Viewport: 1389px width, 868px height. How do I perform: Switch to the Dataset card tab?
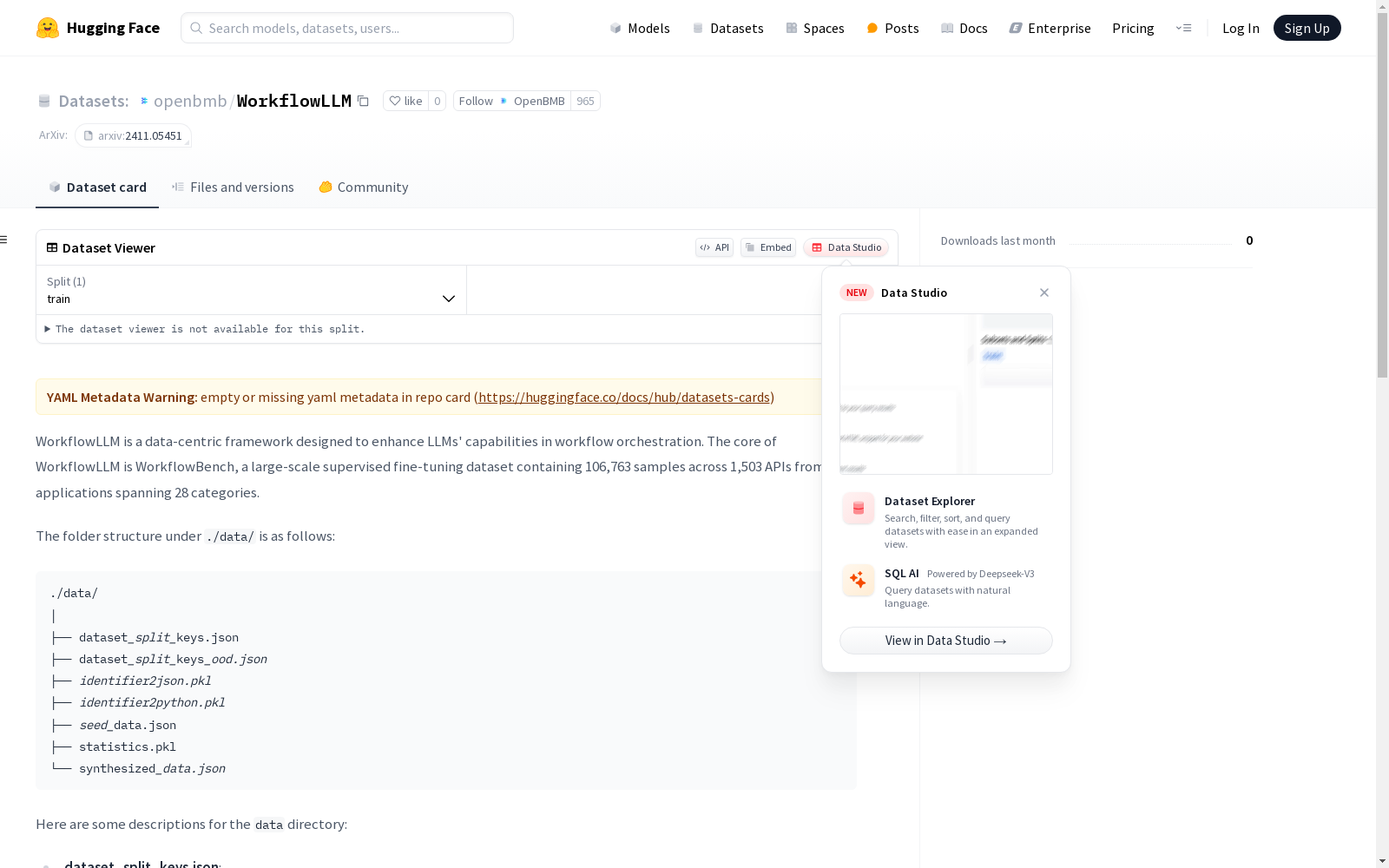[97, 187]
